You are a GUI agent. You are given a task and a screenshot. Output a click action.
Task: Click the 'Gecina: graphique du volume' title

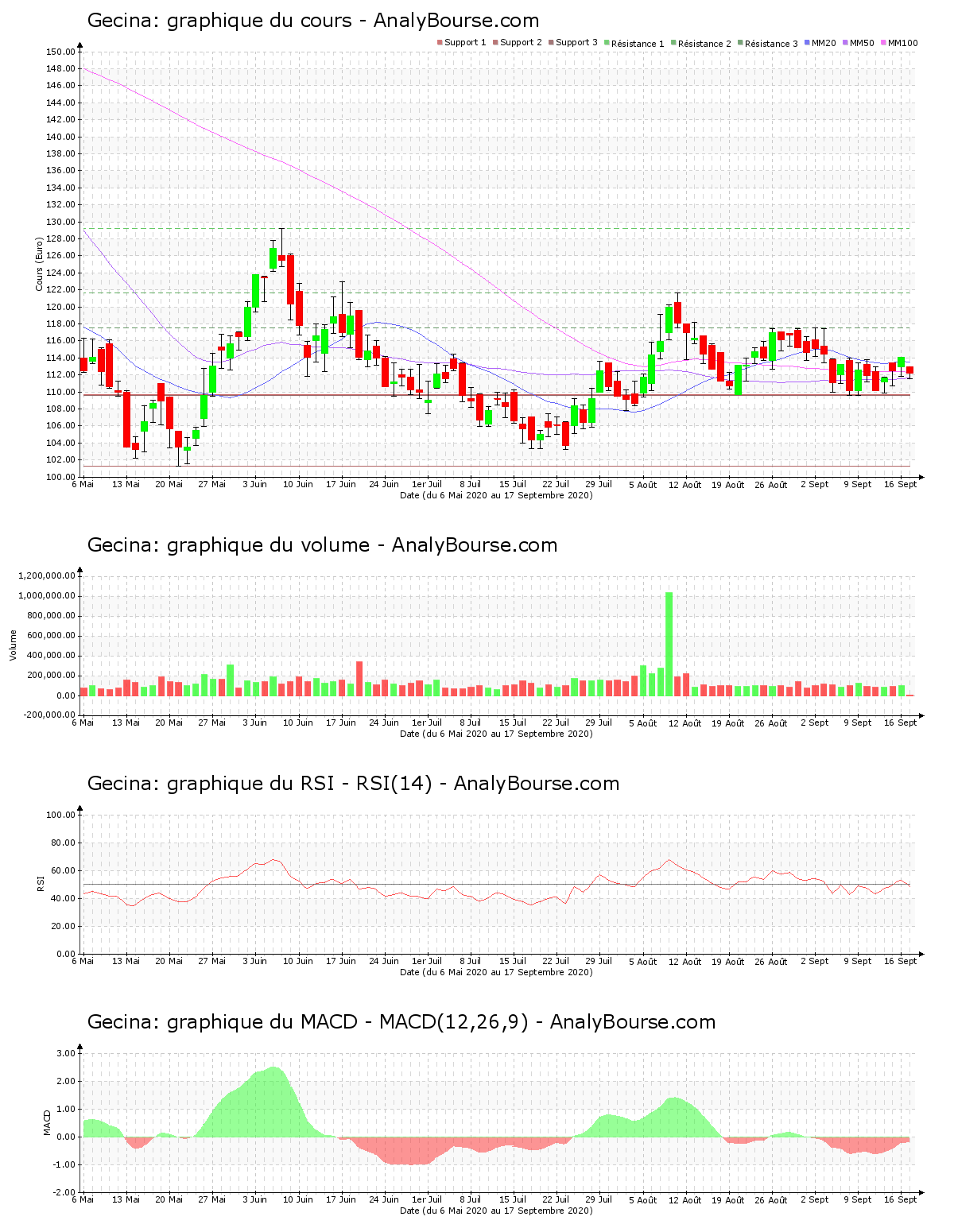coord(322,545)
